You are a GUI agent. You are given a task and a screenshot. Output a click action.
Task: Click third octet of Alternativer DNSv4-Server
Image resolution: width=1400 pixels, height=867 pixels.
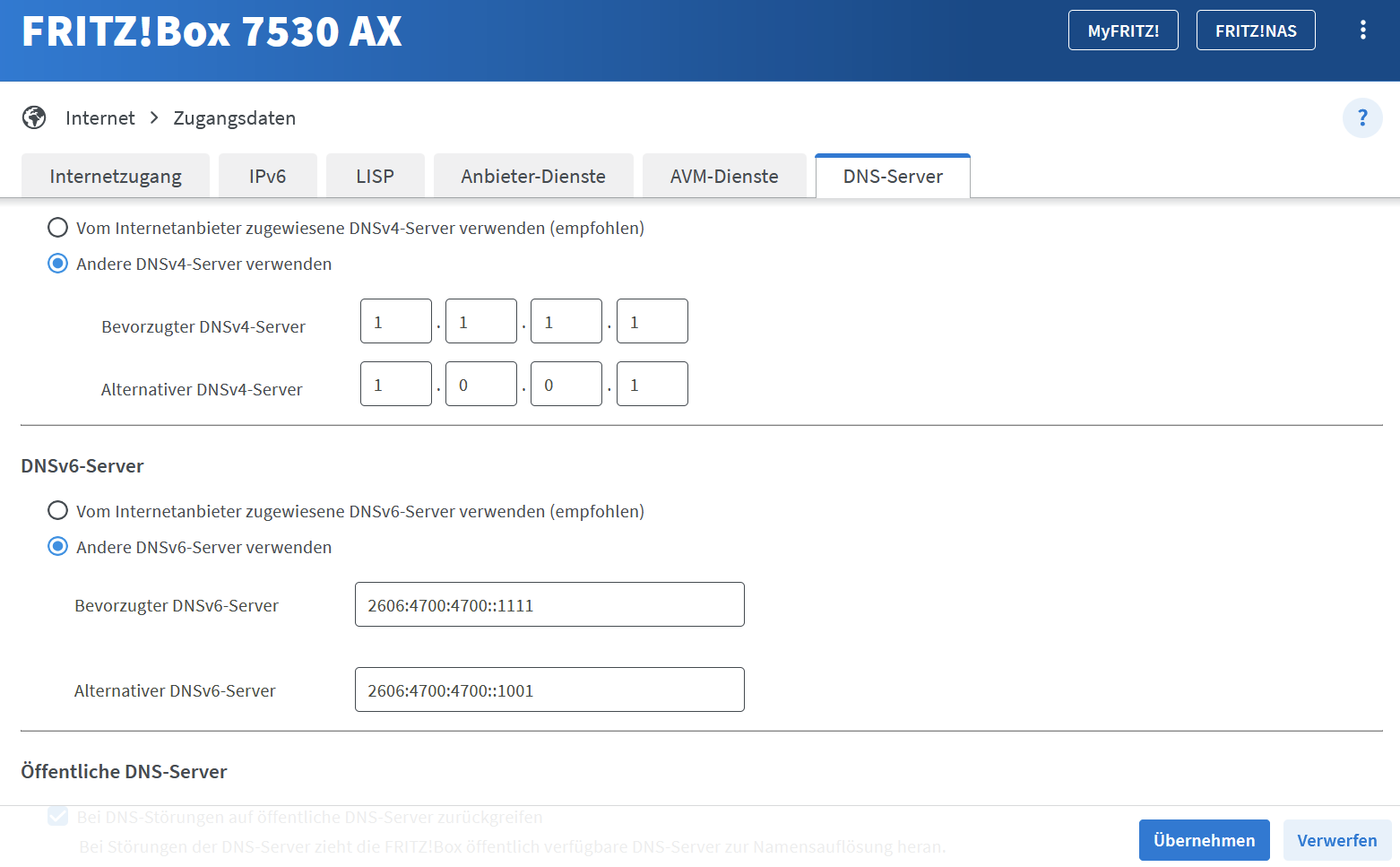(x=566, y=384)
